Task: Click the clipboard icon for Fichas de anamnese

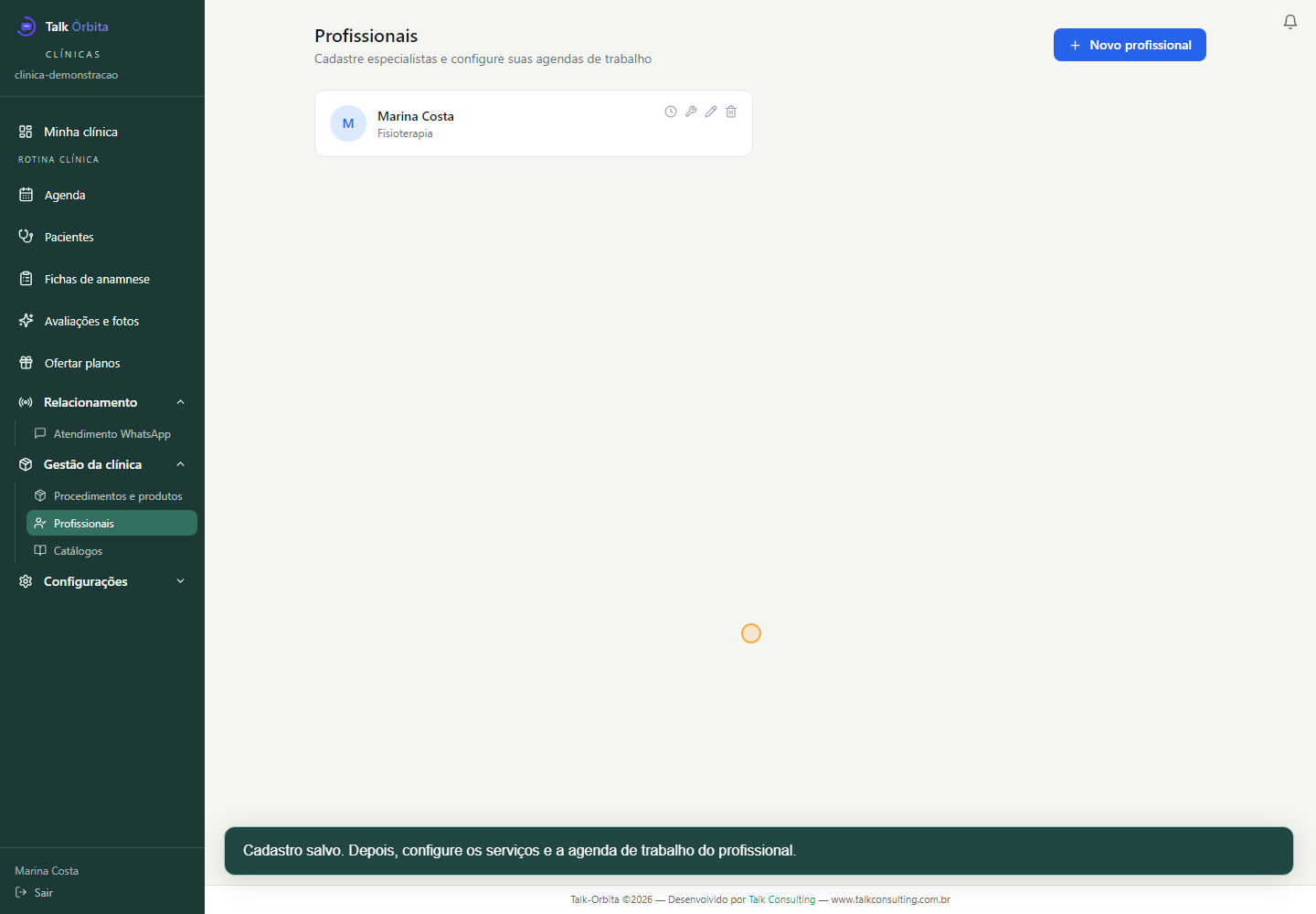Action: tap(27, 279)
